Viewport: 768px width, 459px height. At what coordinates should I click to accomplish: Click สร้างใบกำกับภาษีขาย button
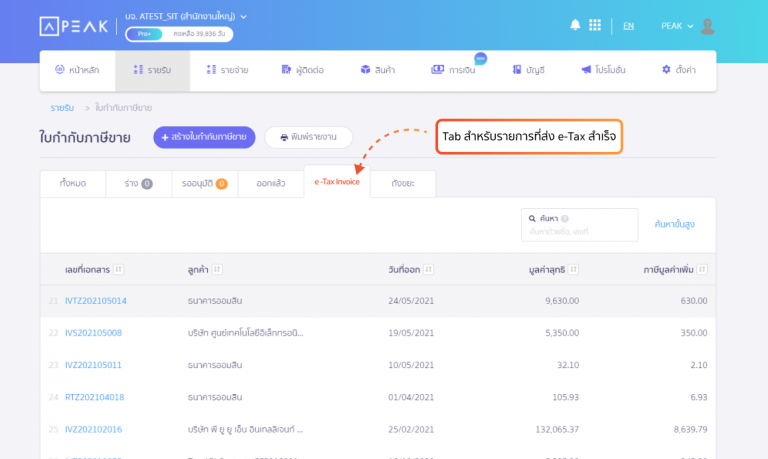204,137
